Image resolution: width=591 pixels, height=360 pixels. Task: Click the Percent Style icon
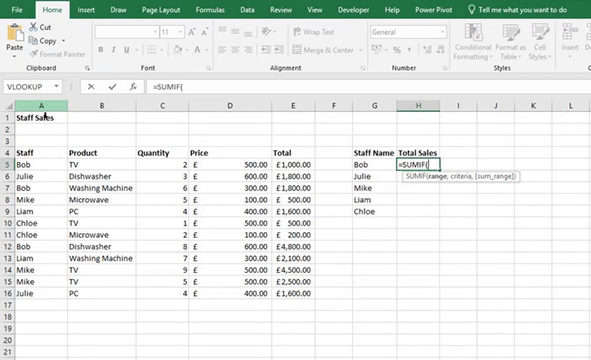(x=397, y=49)
